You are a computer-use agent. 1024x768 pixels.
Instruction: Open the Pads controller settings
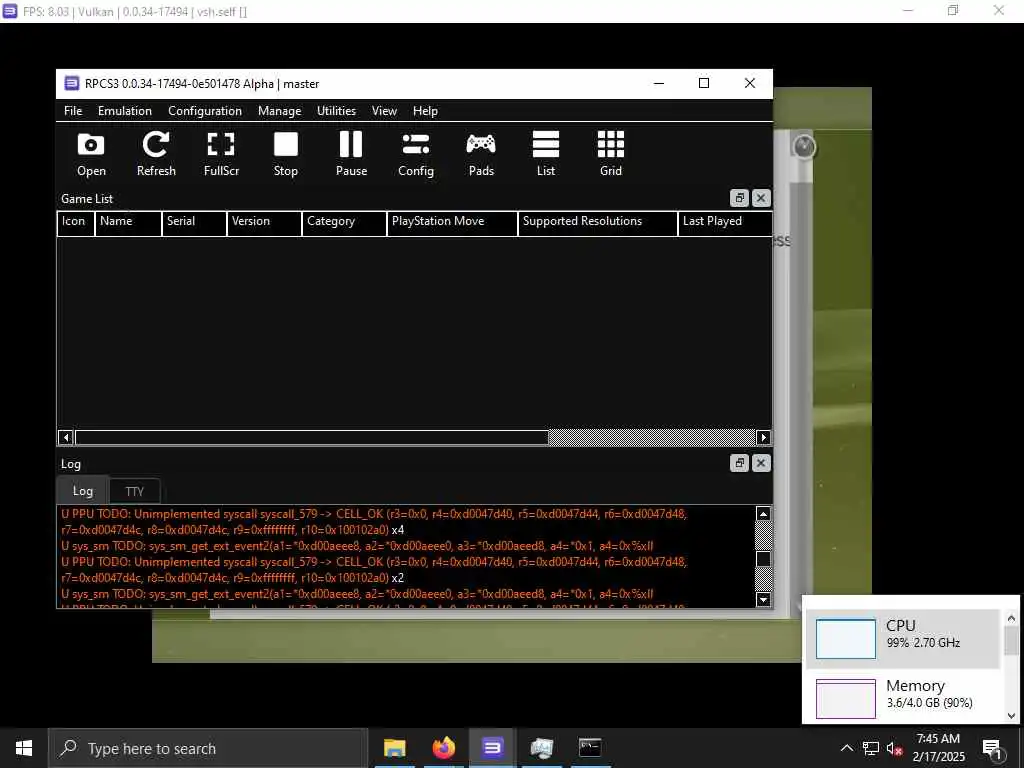481,155
